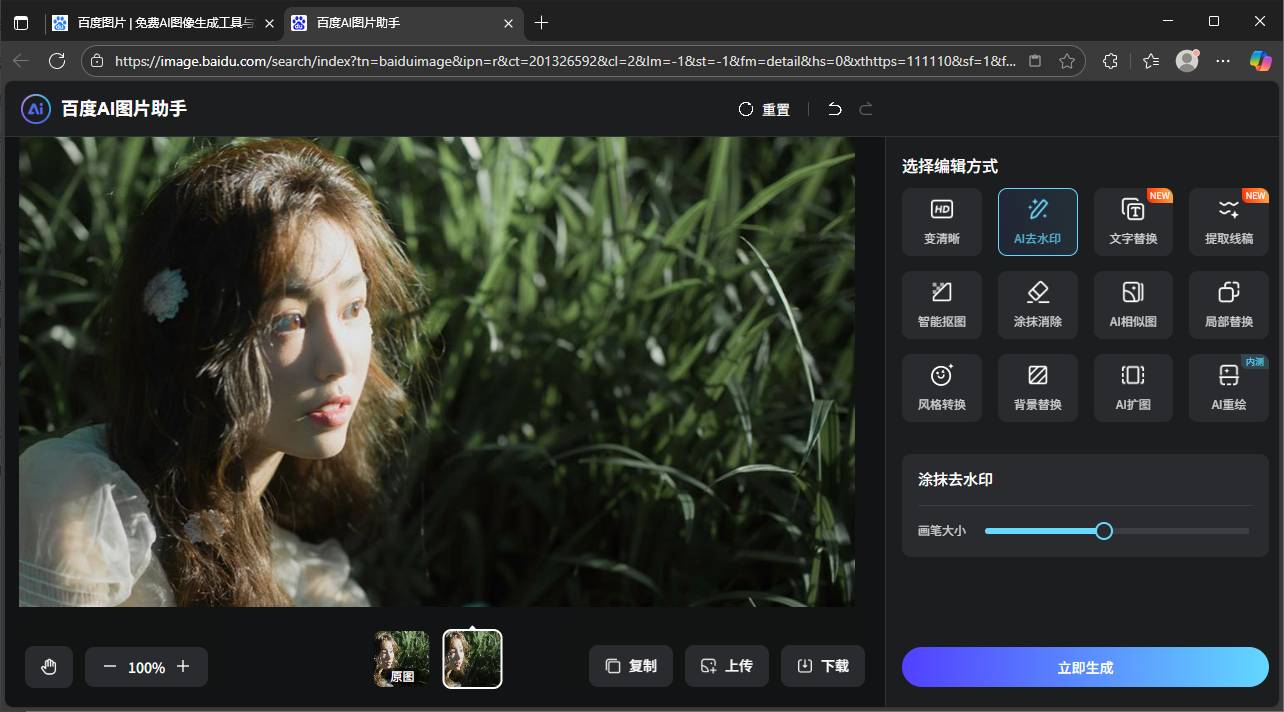Open the AI相似图 similar image tool
This screenshot has height=712, width=1284.
tap(1132, 304)
